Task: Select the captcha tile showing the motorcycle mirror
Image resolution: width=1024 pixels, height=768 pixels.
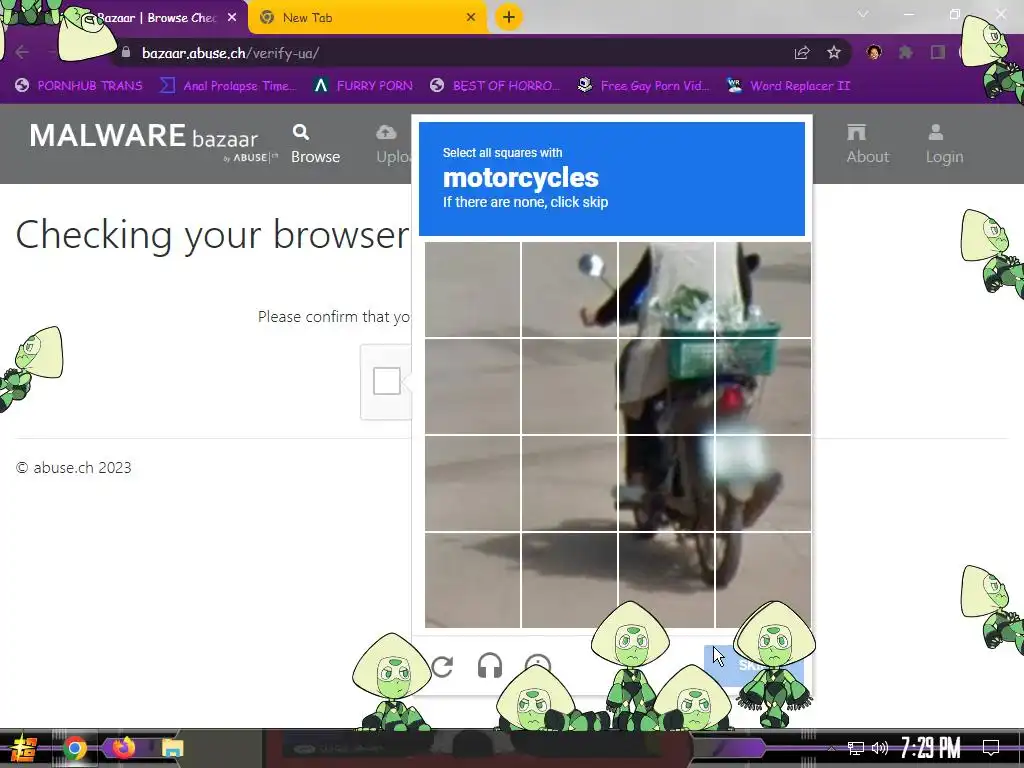Action: click(569, 289)
